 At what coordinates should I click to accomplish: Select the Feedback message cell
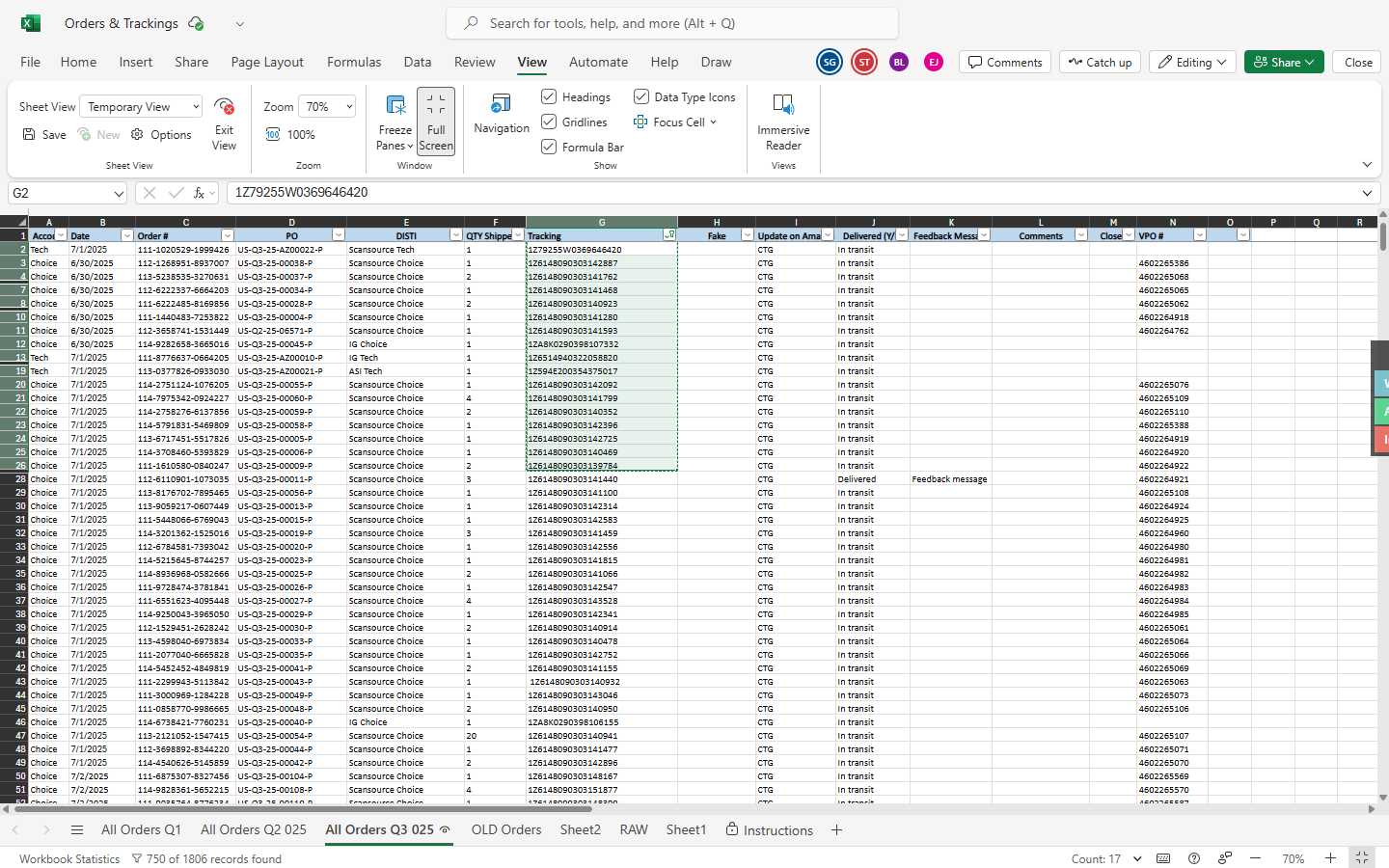click(x=950, y=479)
